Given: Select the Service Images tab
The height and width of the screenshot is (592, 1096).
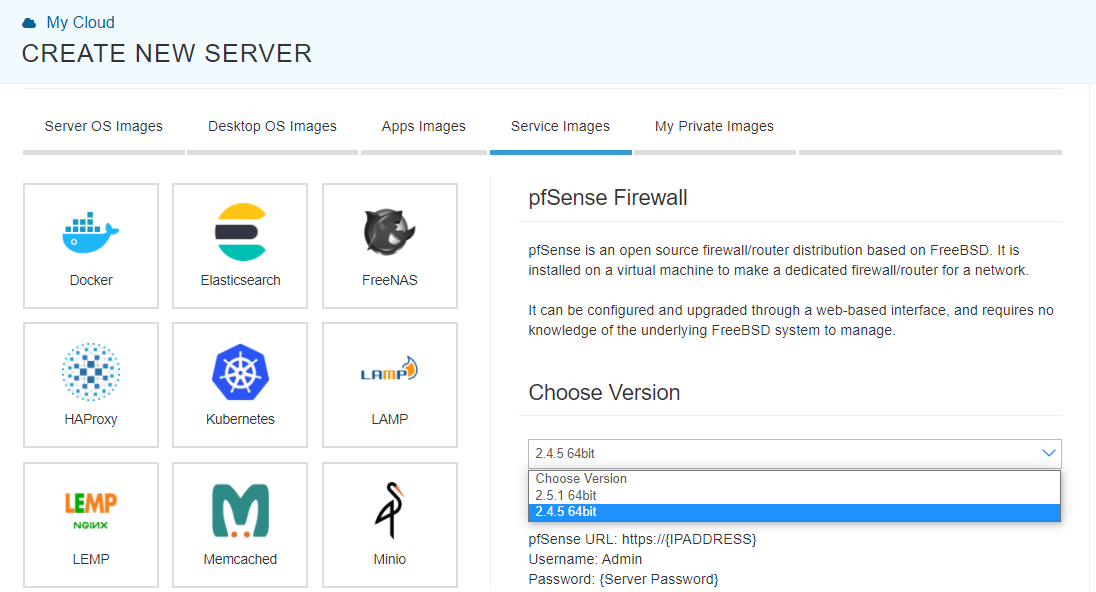Looking at the screenshot, I should 561,127.
